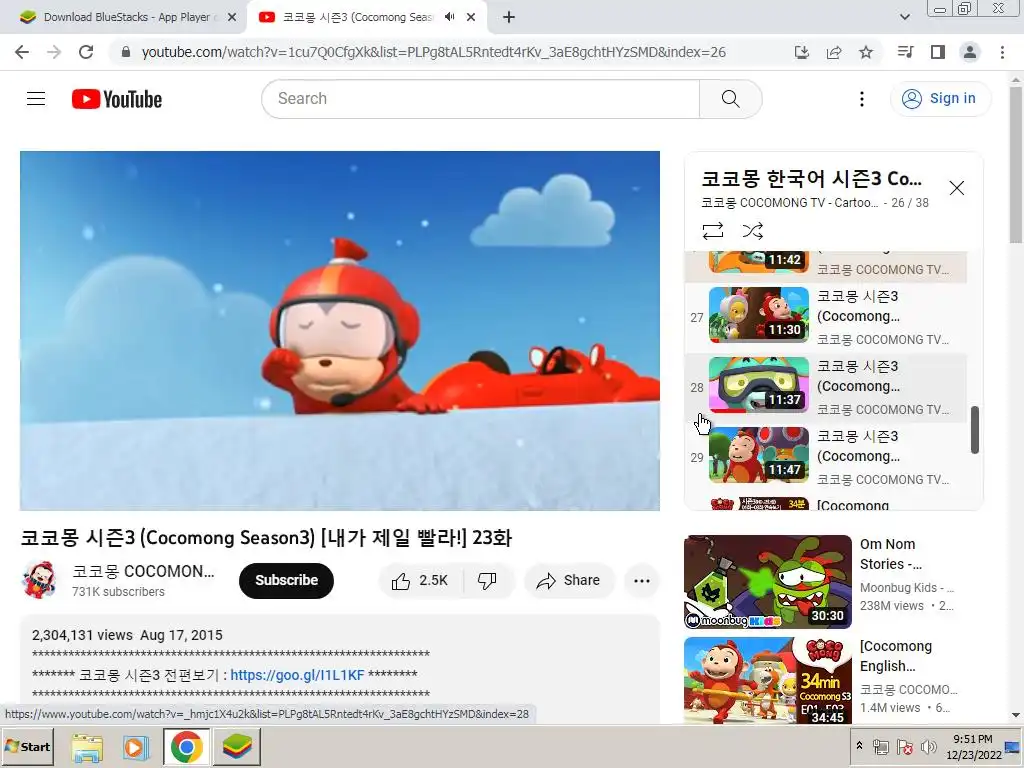Open Cocomong English 34min recommended video
The image size is (1024, 768).
pos(768,680)
